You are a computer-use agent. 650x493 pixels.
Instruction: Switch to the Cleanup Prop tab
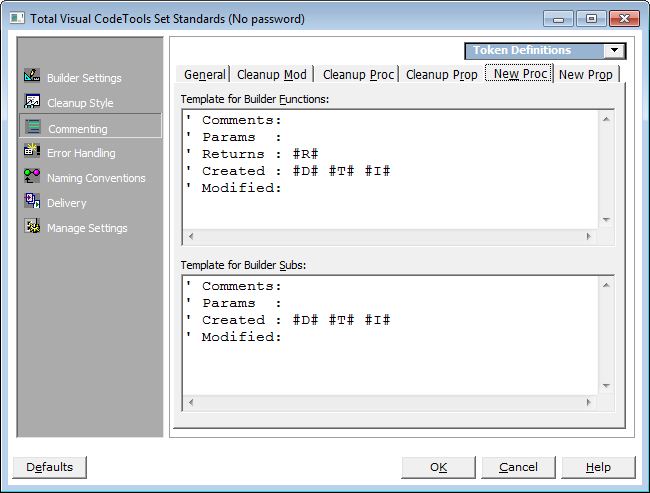[x=441, y=75]
